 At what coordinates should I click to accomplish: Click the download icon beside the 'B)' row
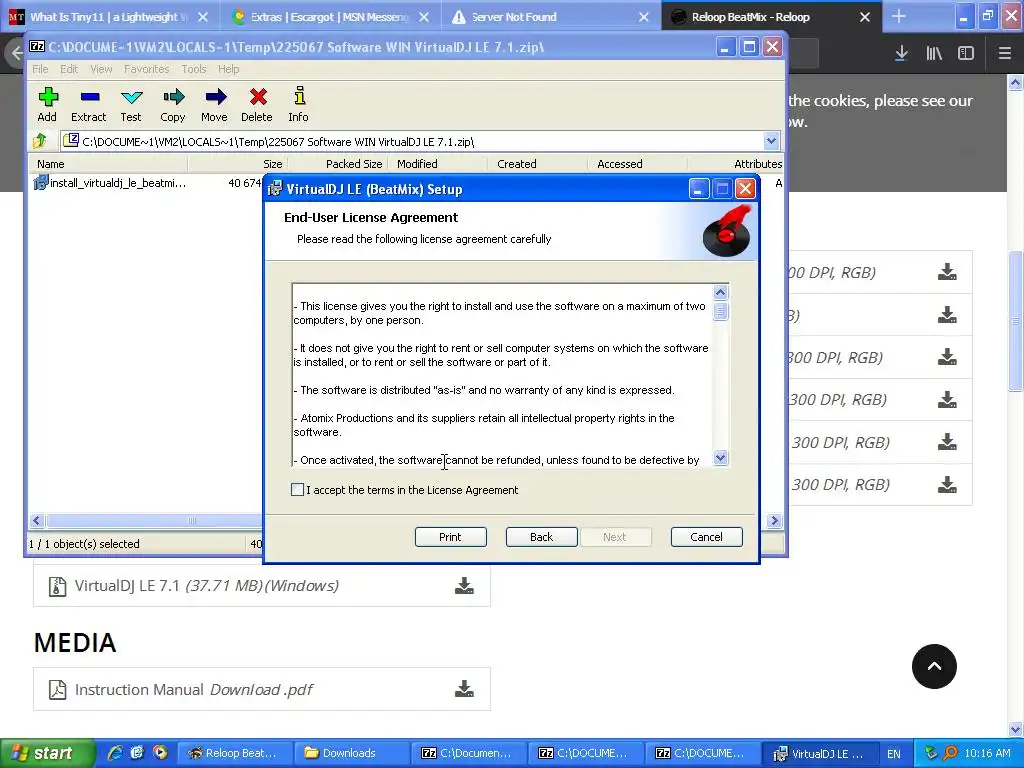click(x=947, y=315)
